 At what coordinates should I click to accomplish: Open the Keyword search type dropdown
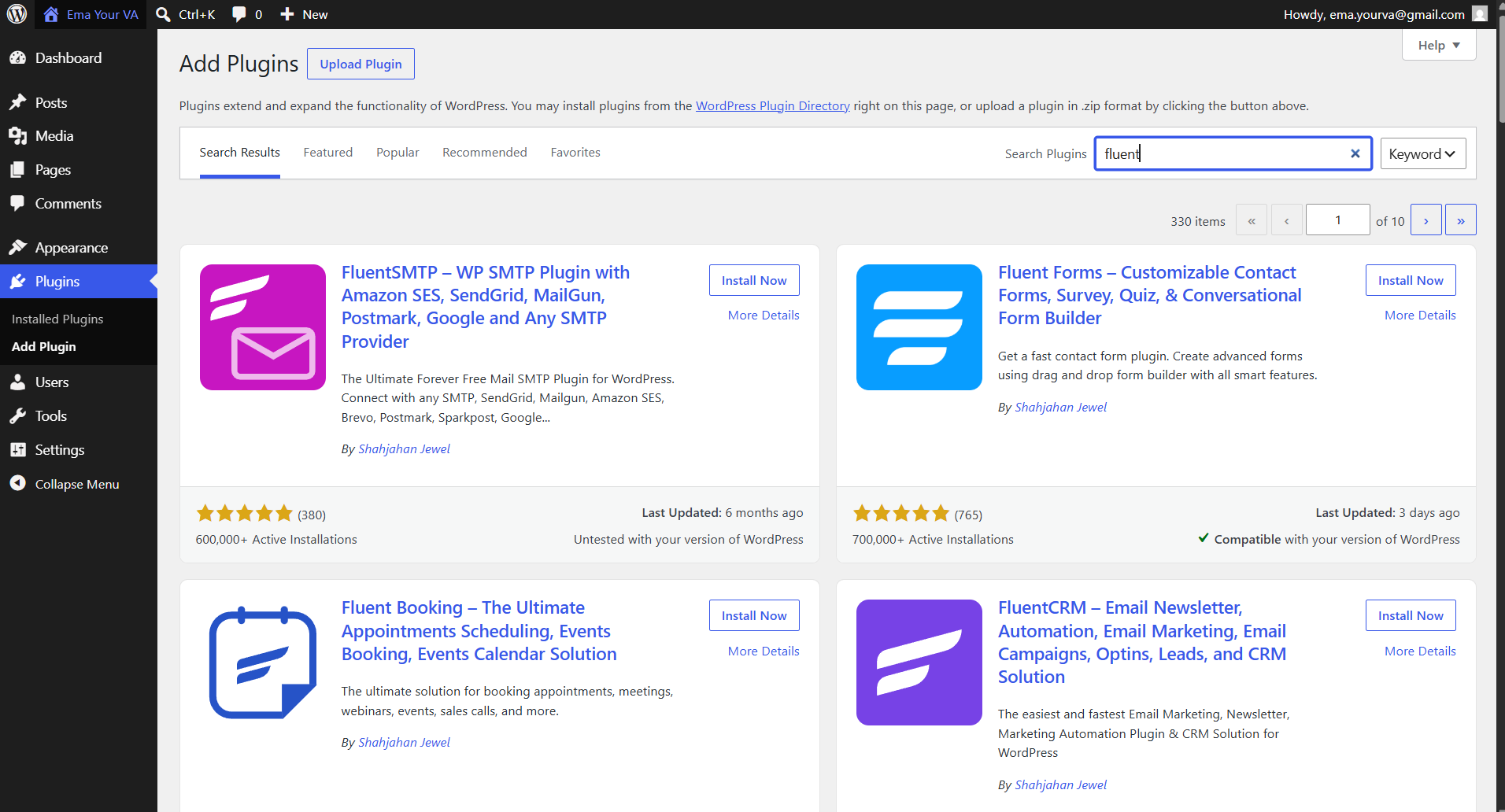(x=1423, y=153)
